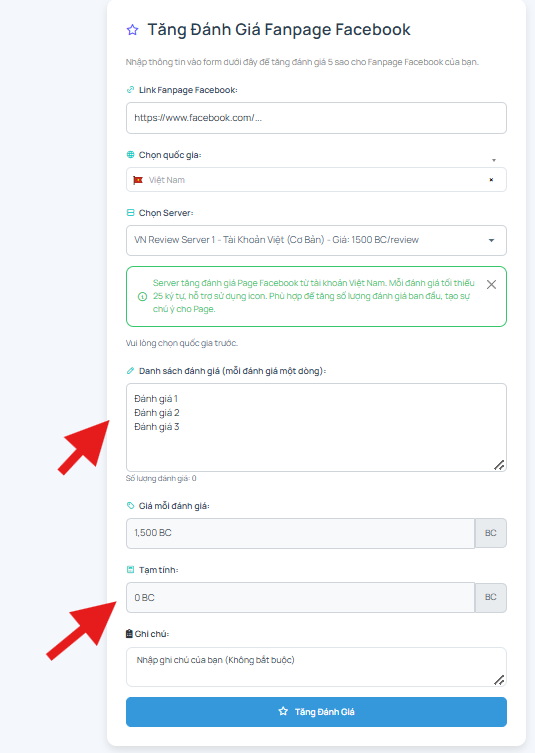Open the VN Review Server 1 dropdown
Image resolution: width=535 pixels, height=753 pixels.
[x=316, y=240]
